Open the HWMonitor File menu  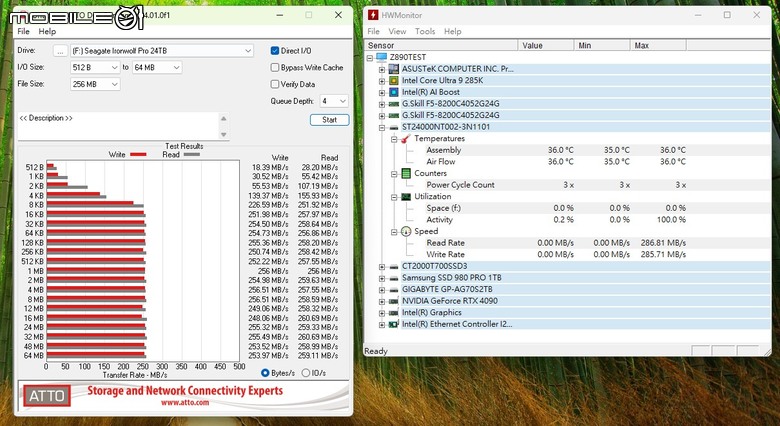[374, 31]
